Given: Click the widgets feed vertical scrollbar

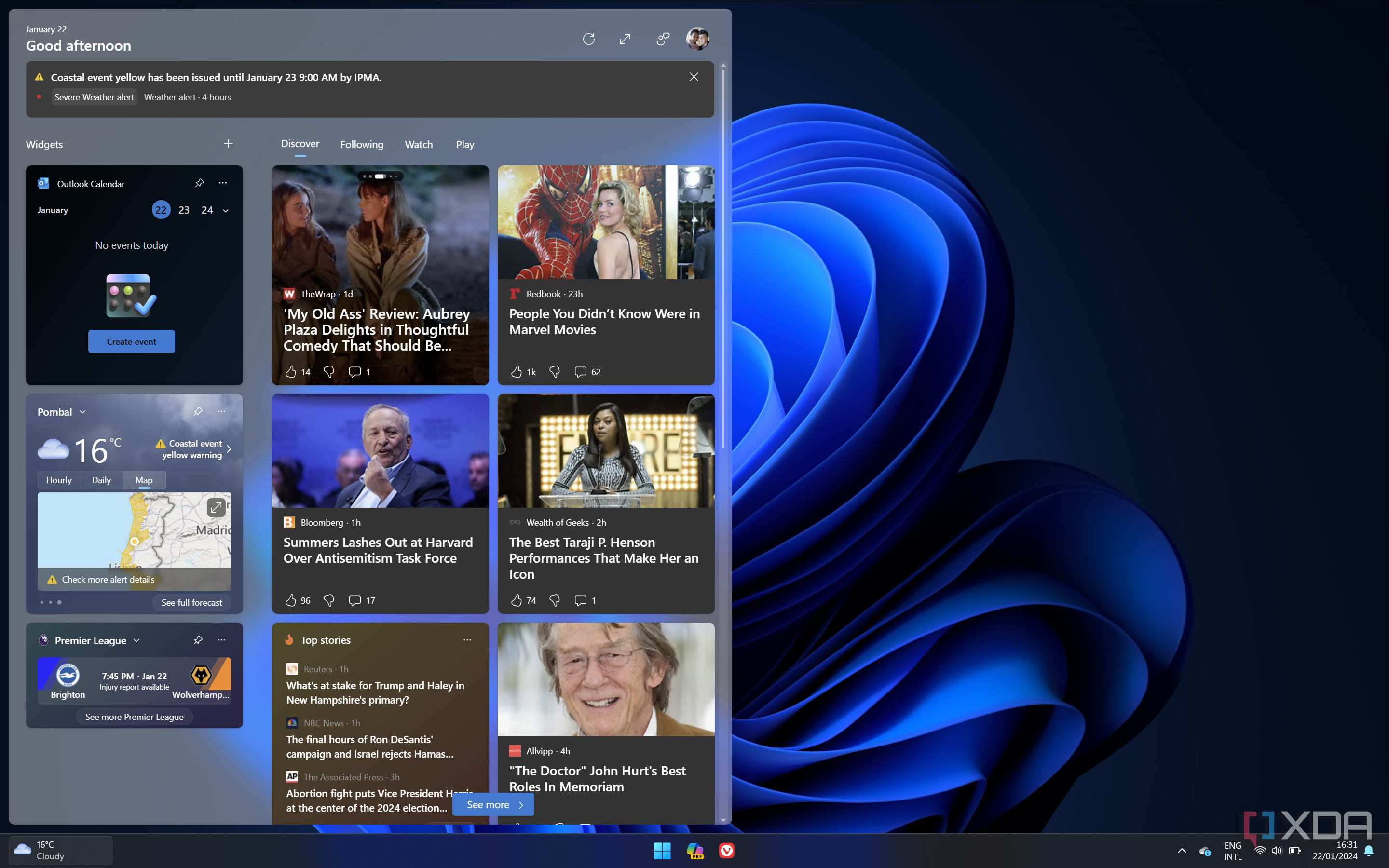Looking at the screenshot, I should pyautogui.click(x=723, y=258).
